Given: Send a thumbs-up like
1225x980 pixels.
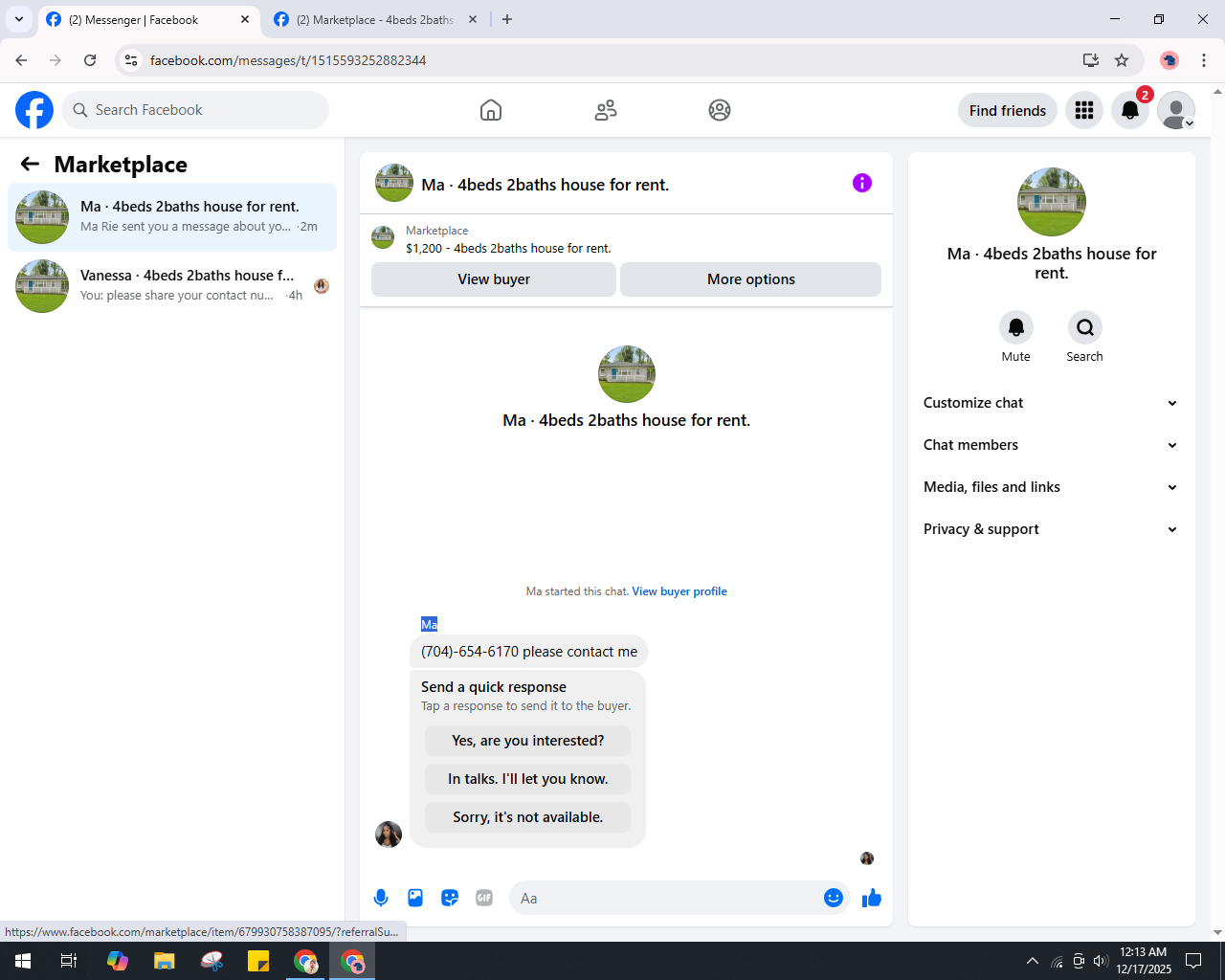Looking at the screenshot, I should tap(872, 898).
